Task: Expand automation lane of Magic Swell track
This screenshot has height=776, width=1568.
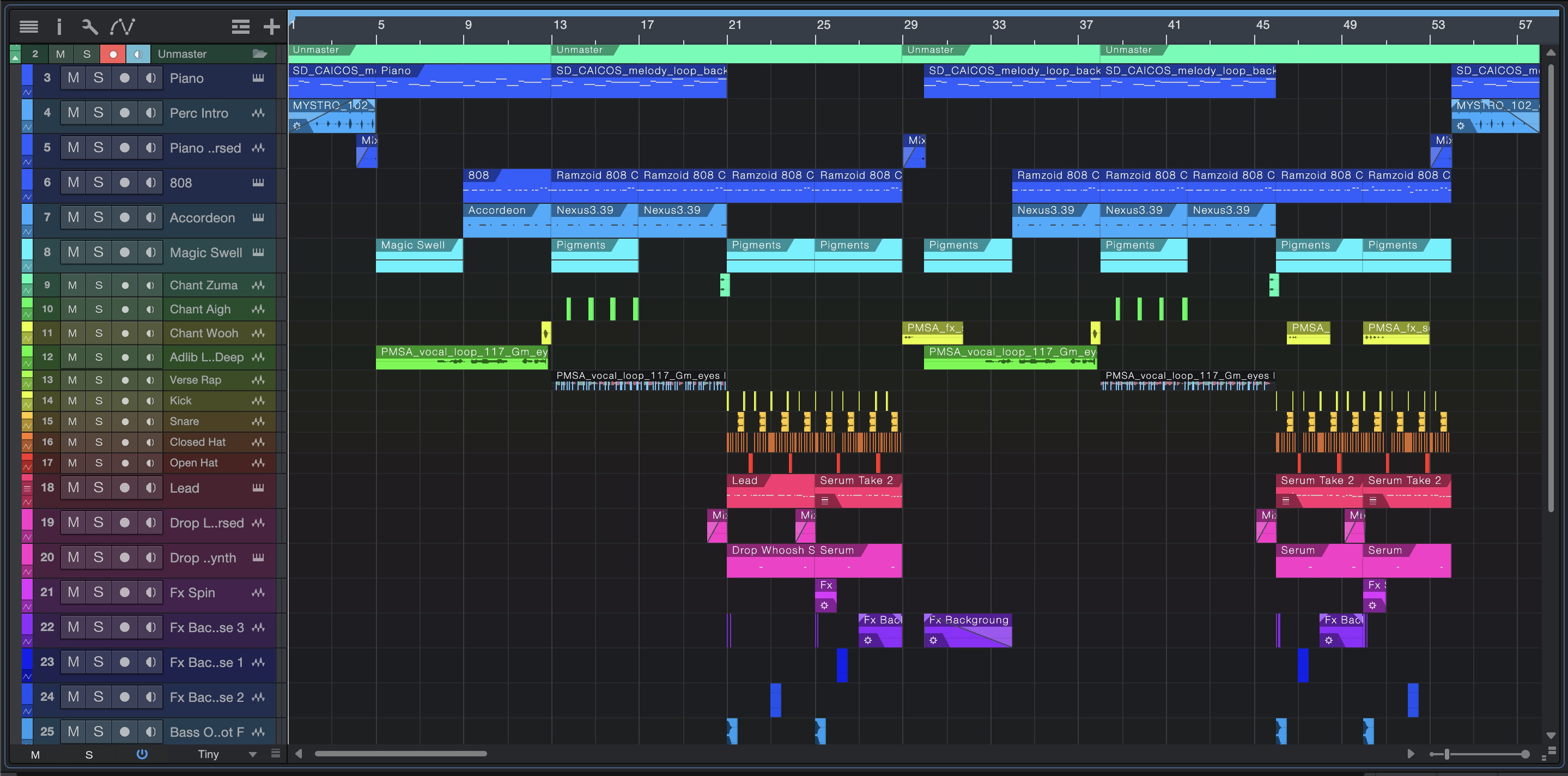Action: (x=27, y=266)
